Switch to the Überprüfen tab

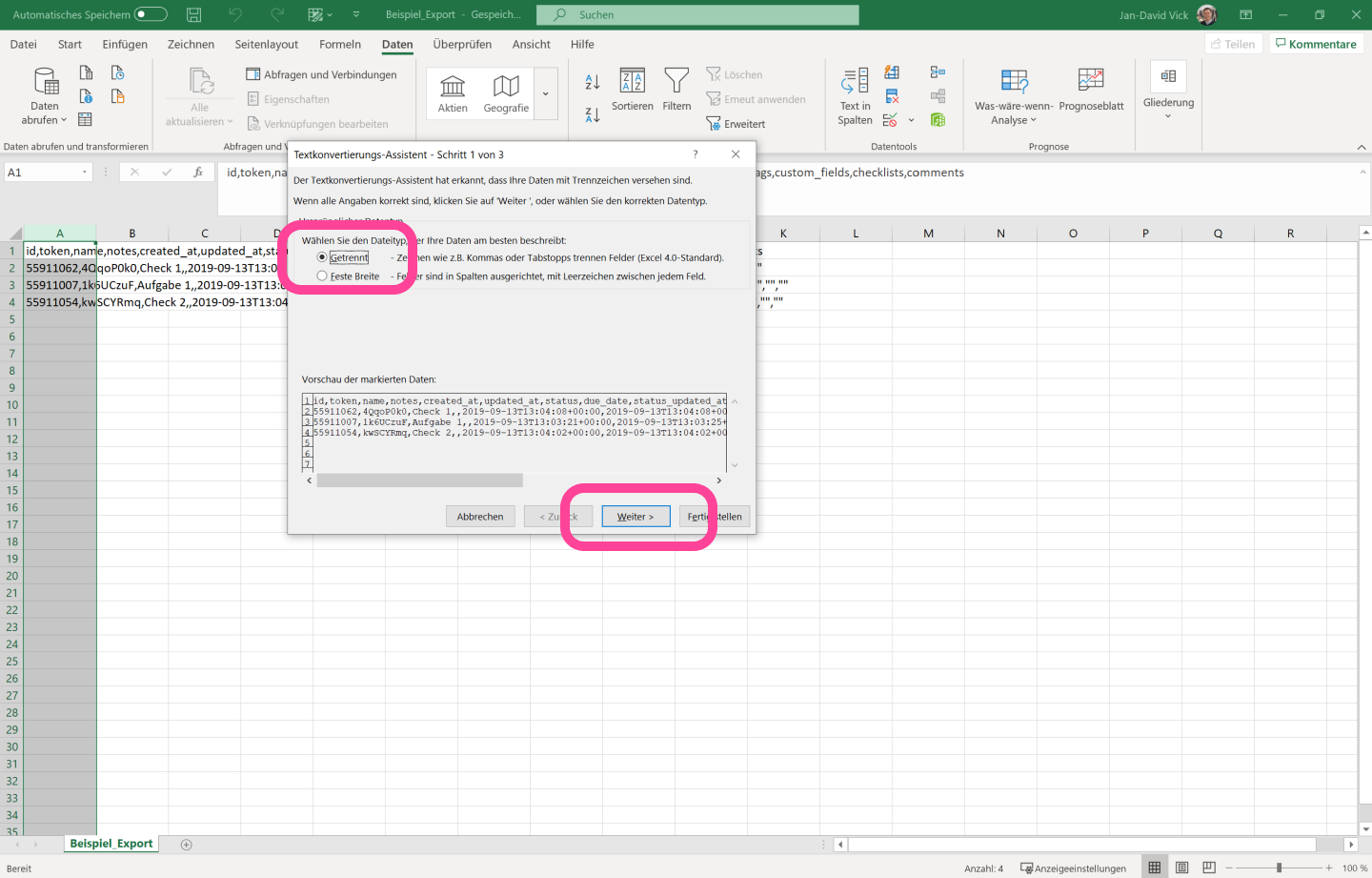click(462, 44)
